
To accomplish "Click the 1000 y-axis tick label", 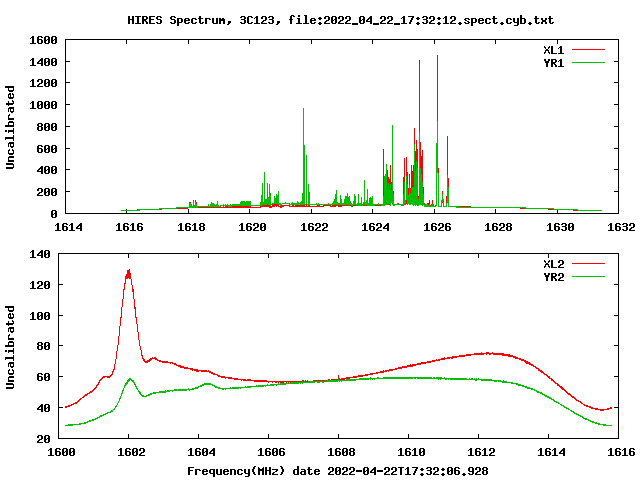I will 43,105.
